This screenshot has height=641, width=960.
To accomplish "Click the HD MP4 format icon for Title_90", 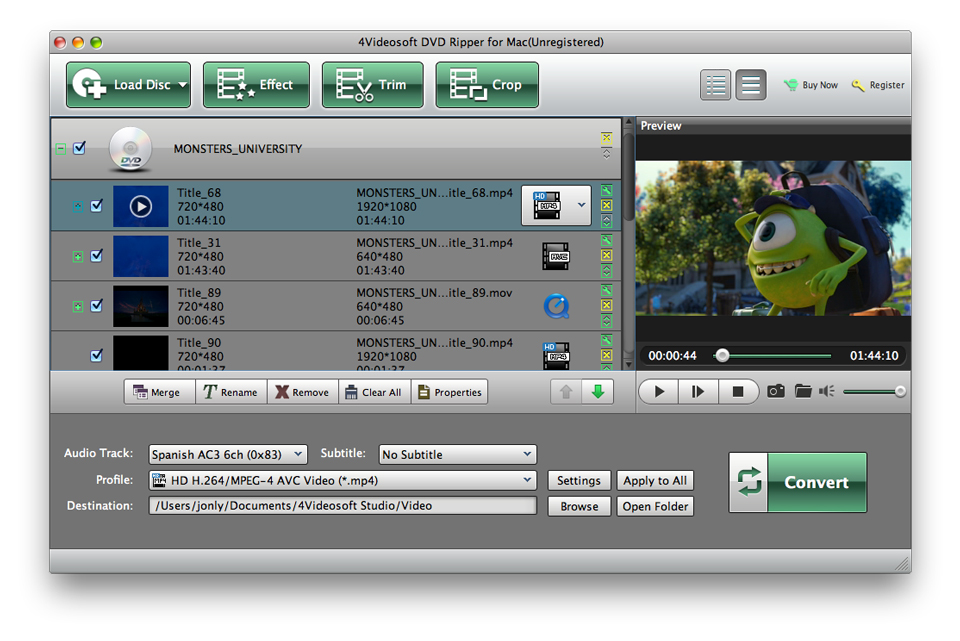I will [556, 356].
